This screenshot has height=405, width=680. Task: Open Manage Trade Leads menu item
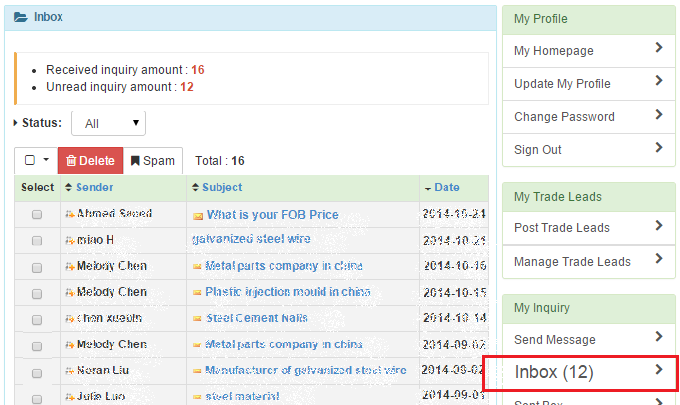coord(589,261)
